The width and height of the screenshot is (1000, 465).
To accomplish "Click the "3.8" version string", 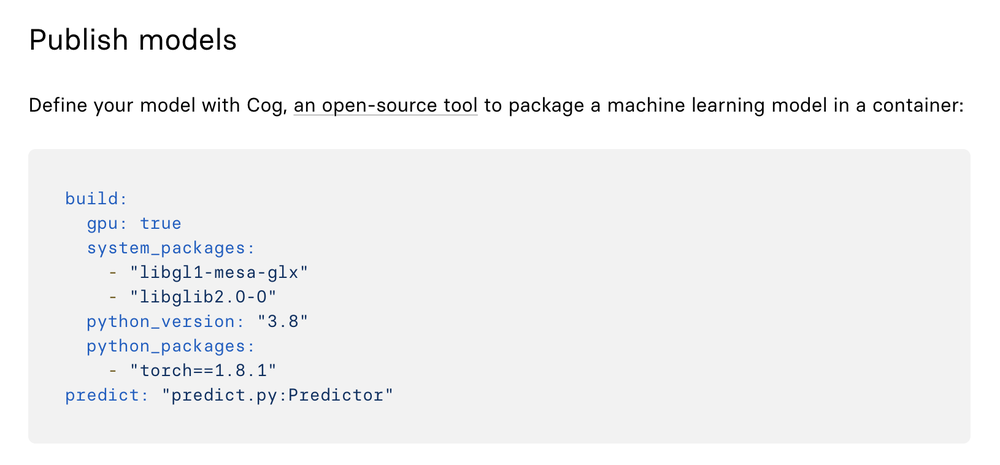I will (283, 321).
